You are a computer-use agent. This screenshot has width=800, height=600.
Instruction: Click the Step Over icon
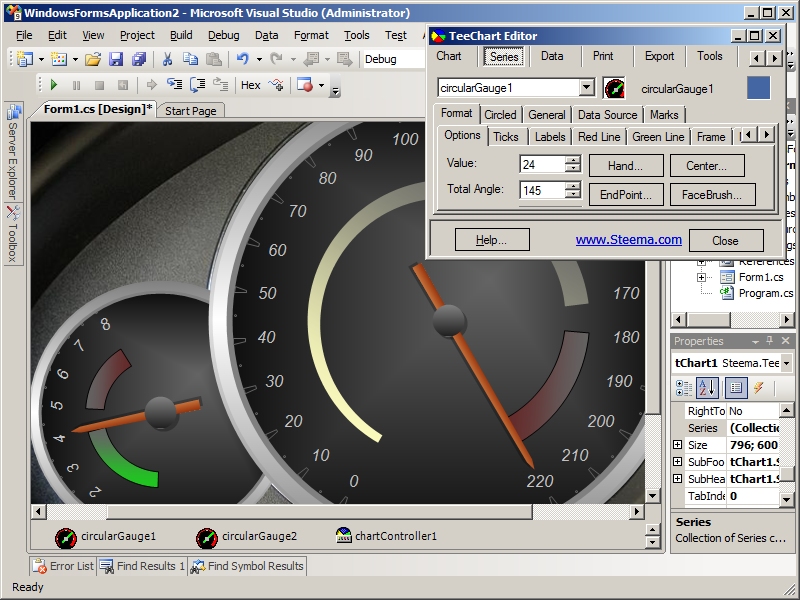[197, 85]
